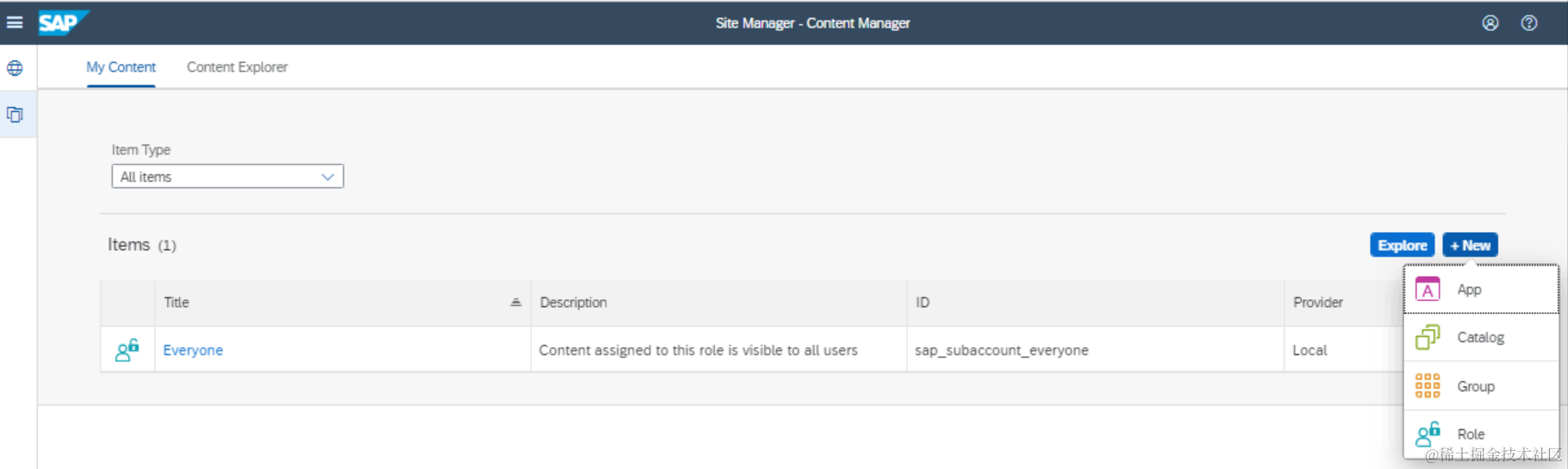Open the Everyone role link
1568x469 pixels.
coord(193,350)
